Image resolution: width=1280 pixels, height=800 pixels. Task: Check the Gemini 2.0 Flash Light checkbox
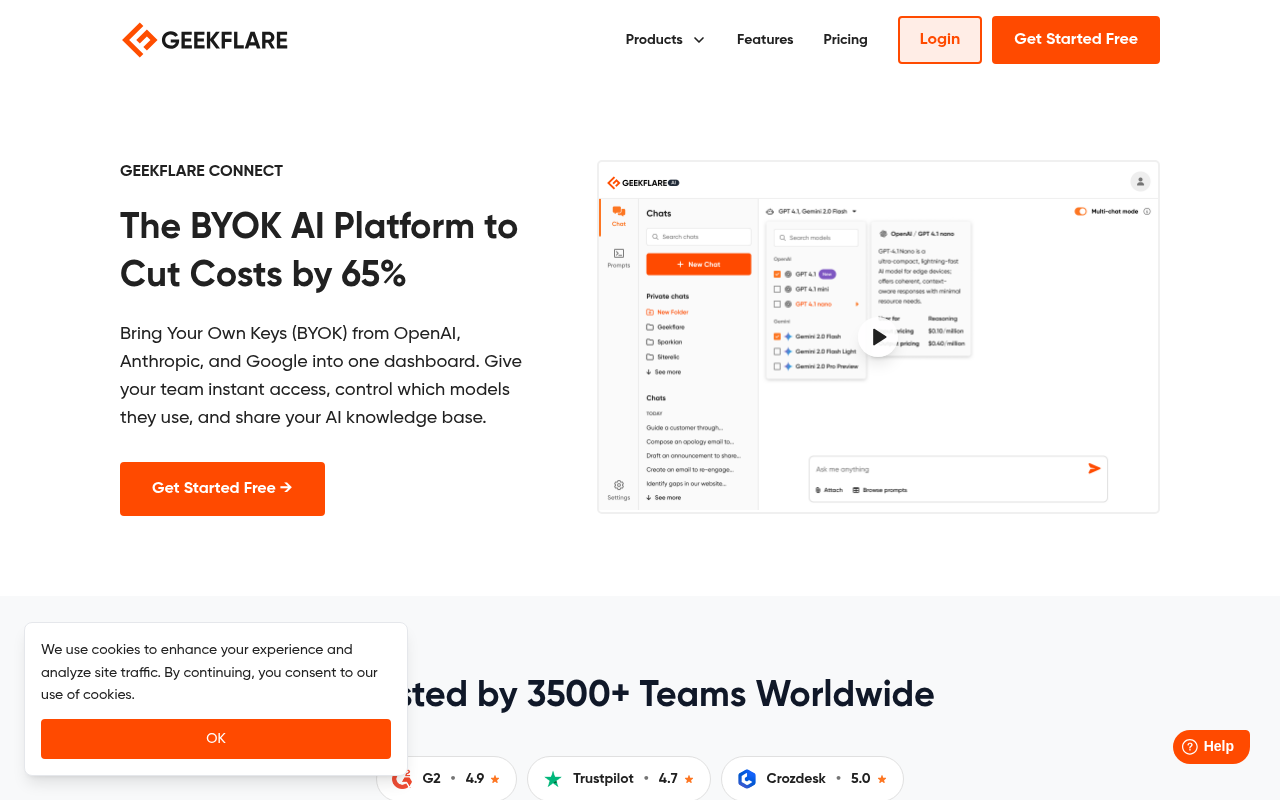point(777,351)
